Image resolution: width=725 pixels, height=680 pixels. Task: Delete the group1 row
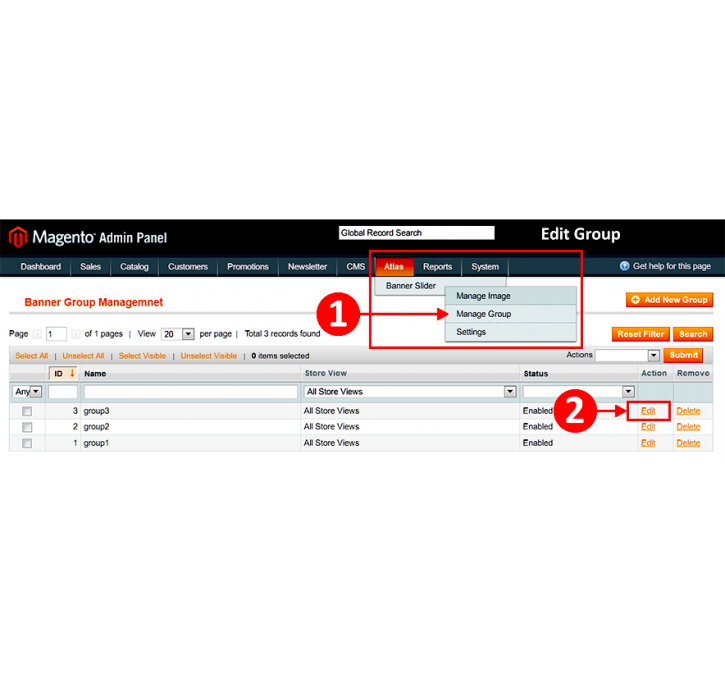pos(688,443)
